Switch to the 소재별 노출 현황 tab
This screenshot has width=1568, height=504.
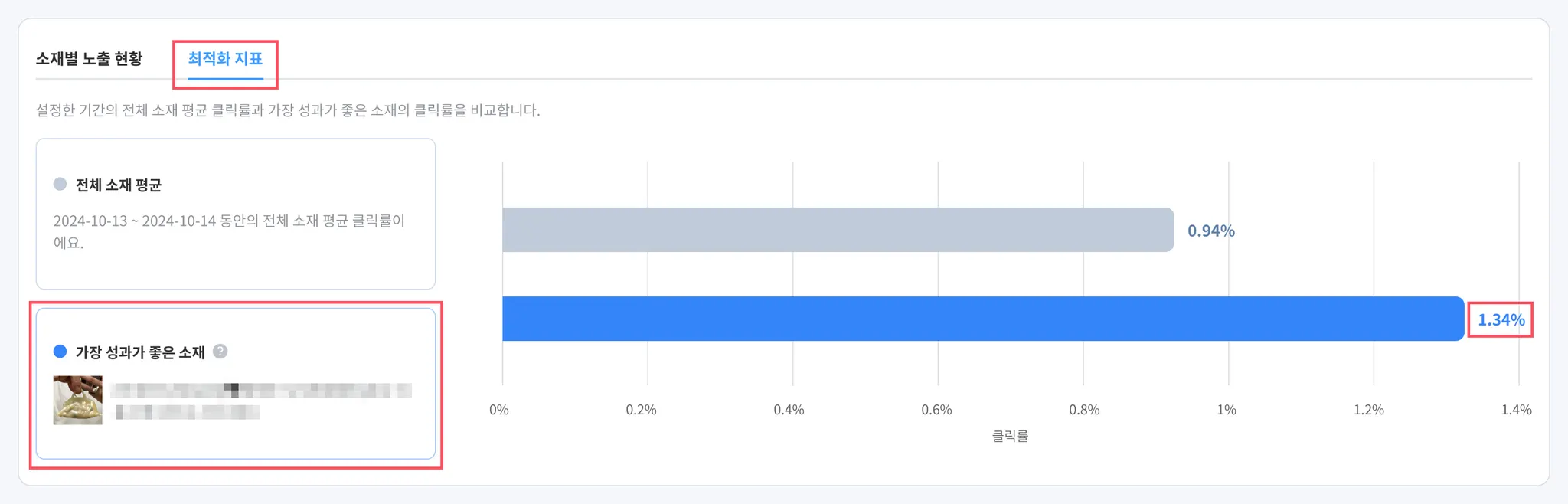(x=89, y=59)
